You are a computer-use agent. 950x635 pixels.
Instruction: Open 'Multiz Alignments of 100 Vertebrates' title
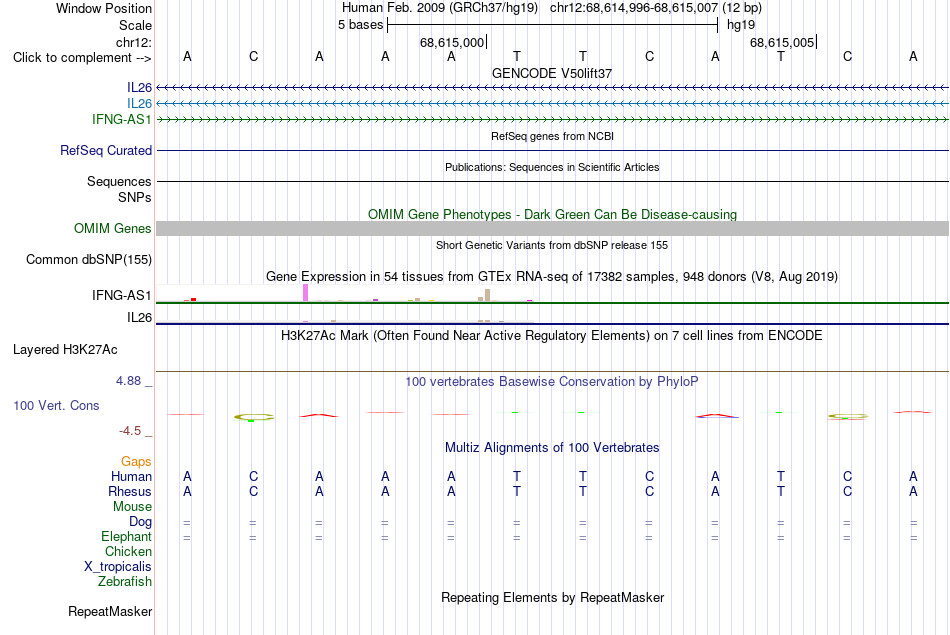(552, 448)
